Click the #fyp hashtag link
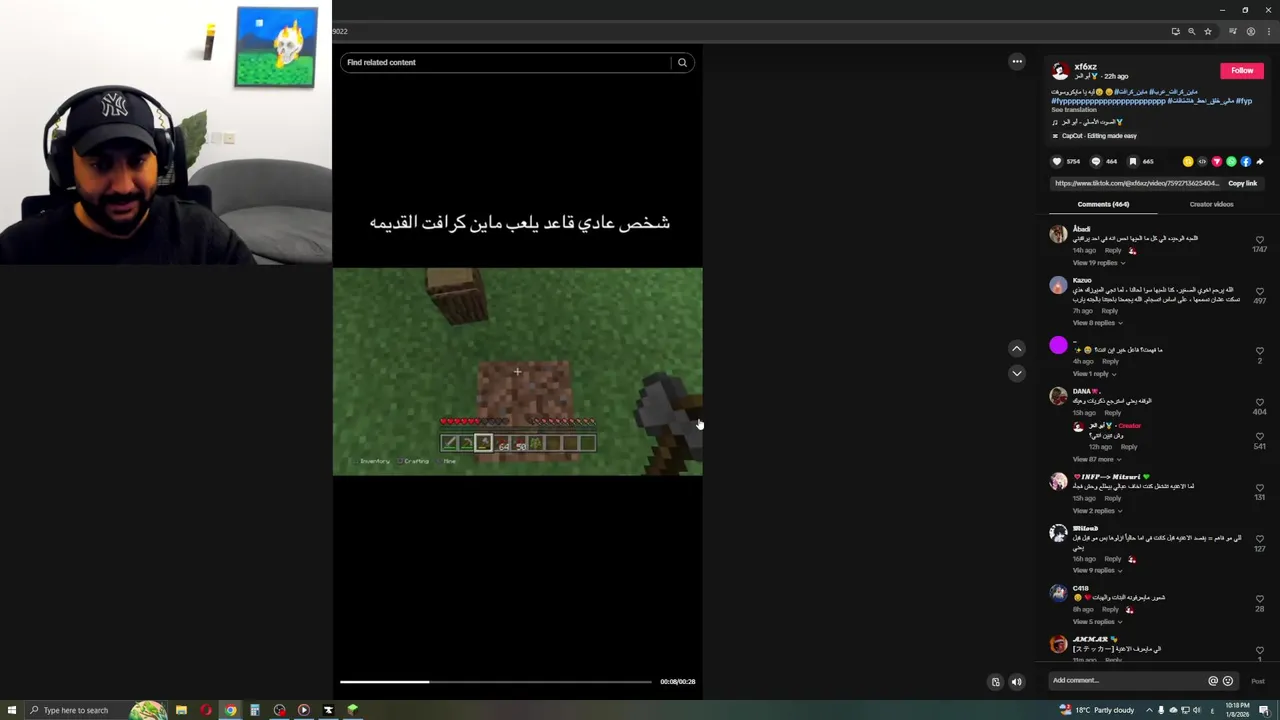Viewport: 1280px width, 720px height. pyautogui.click(x=1244, y=101)
